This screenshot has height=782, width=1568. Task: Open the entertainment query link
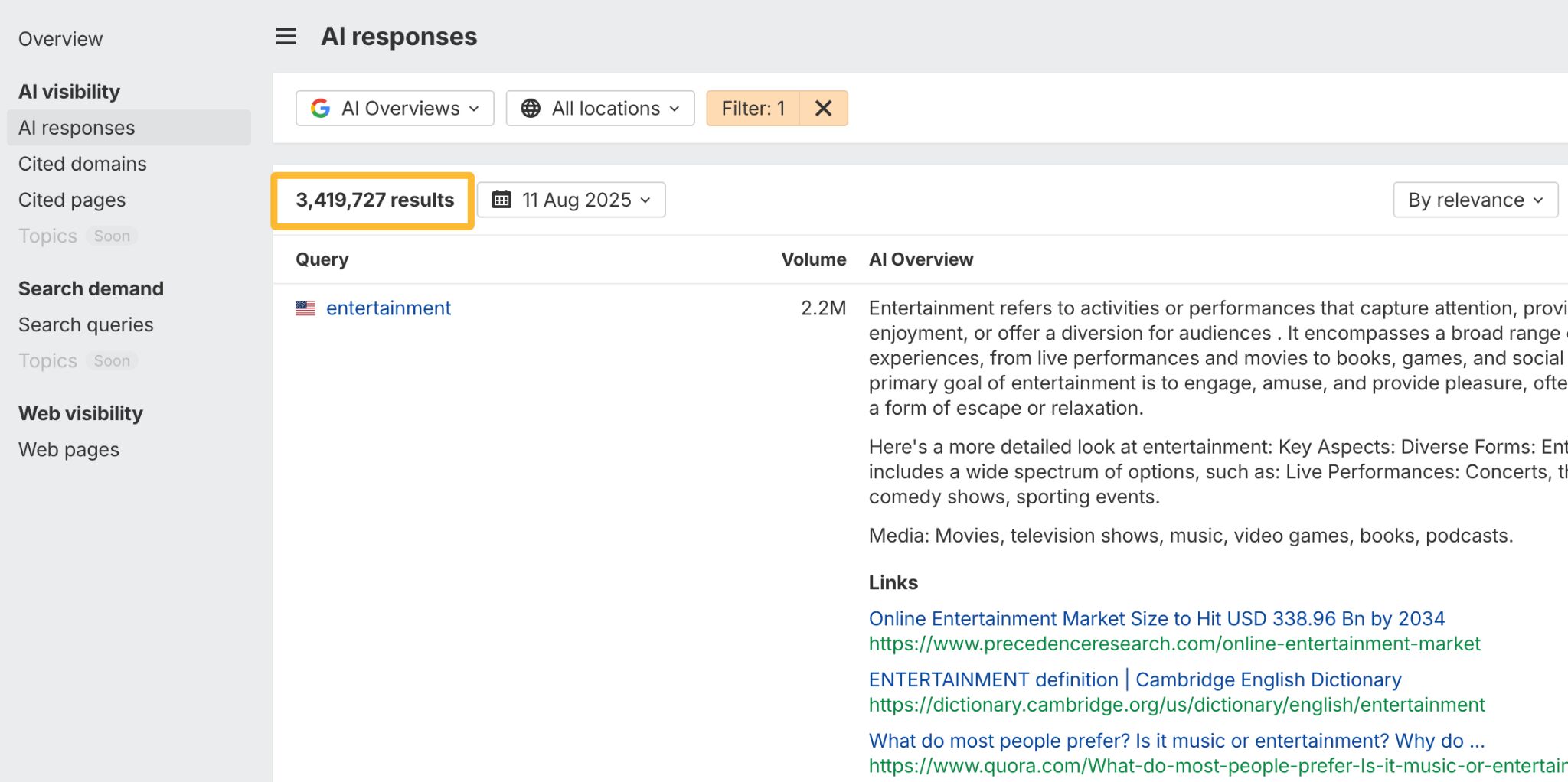coord(388,308)
